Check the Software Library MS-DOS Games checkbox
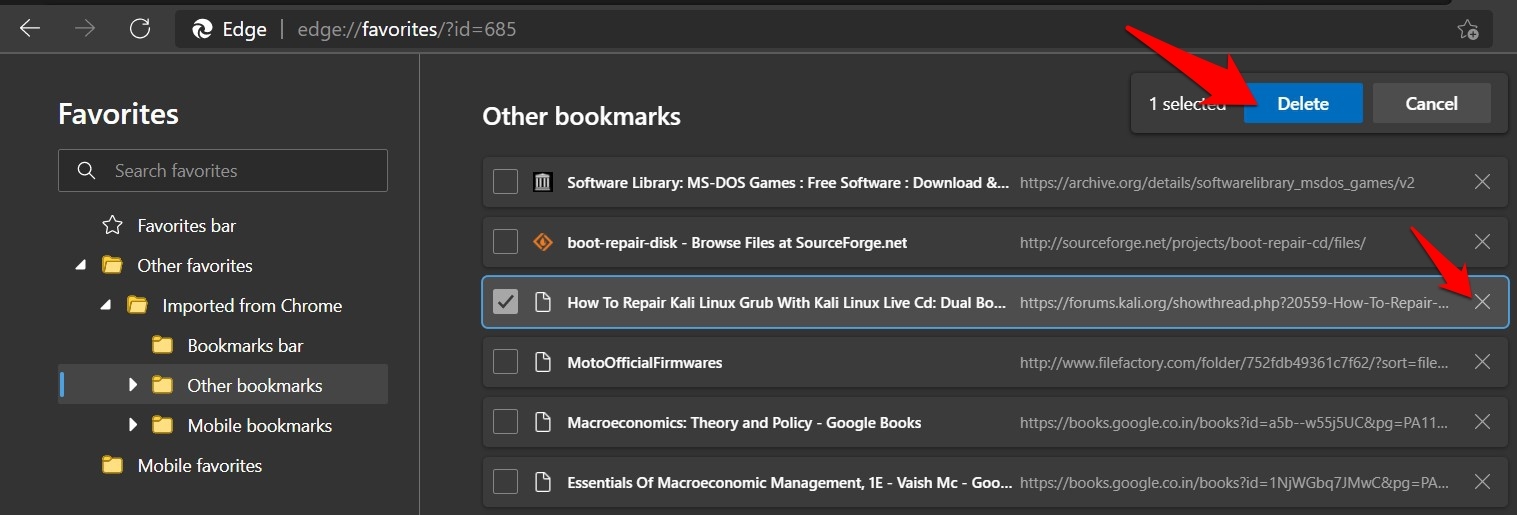Viewport: 1517px width, 515px height. (x=506, y=182)
